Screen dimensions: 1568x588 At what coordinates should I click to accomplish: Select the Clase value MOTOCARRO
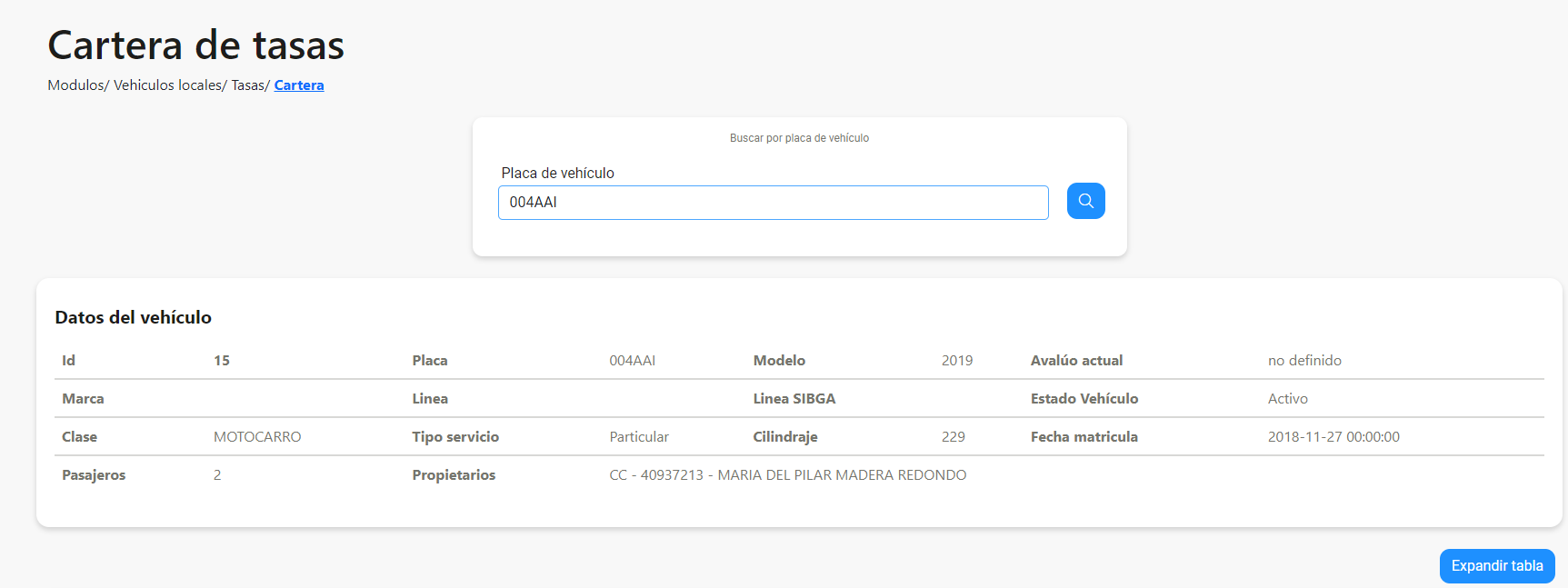pyautogui.click(x=257, y=437)
